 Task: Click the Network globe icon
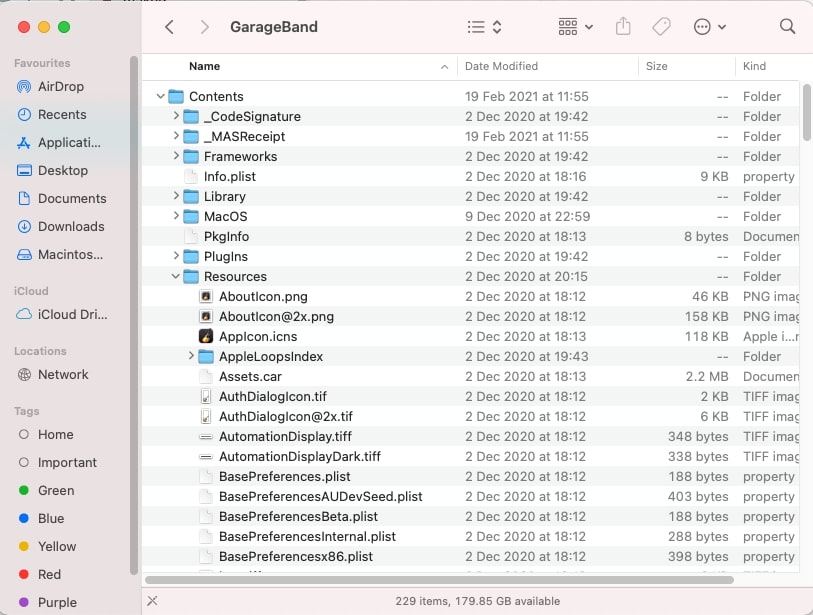pos(24,374)
